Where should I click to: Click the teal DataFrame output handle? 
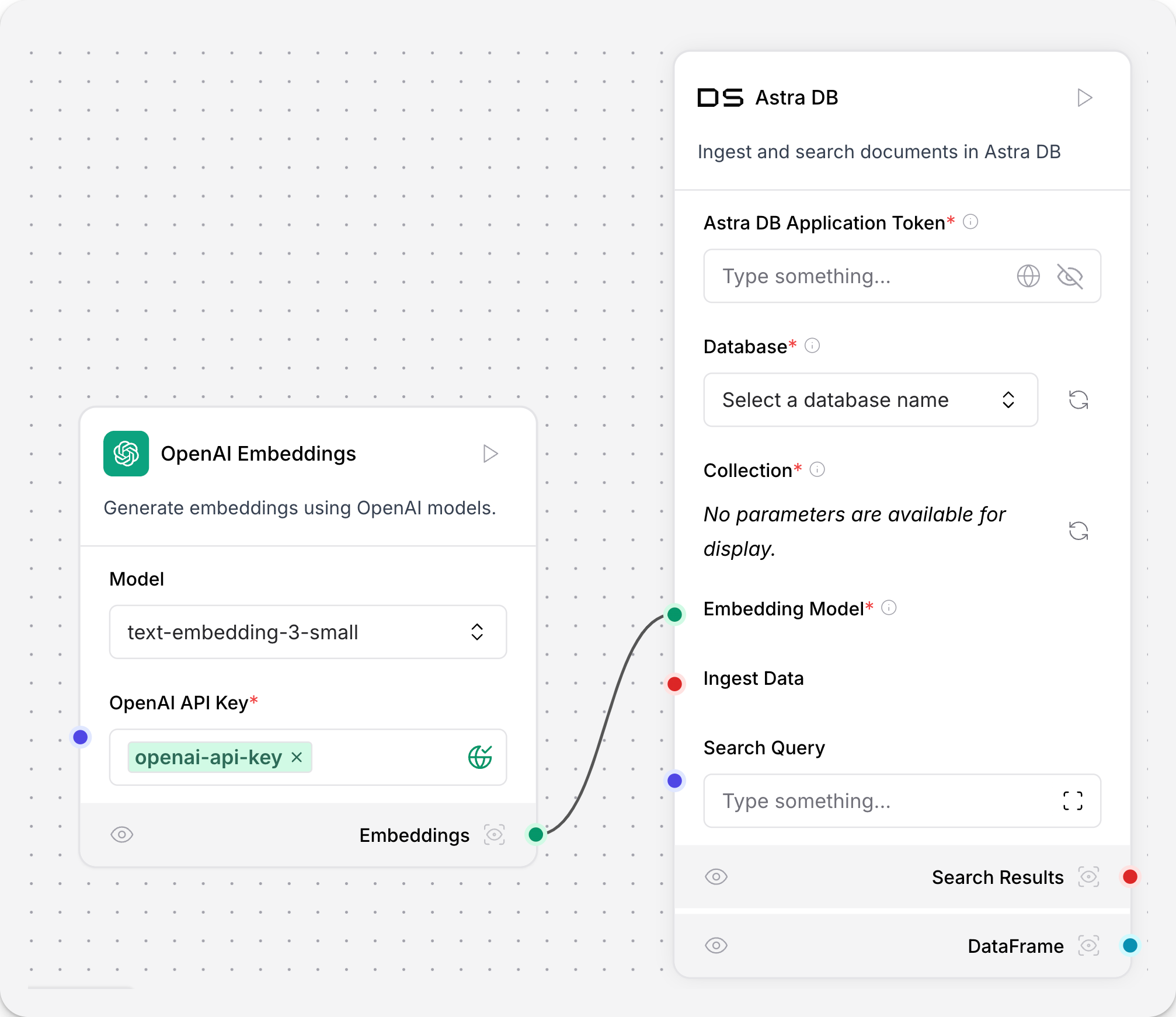(x=1130, y=945)
